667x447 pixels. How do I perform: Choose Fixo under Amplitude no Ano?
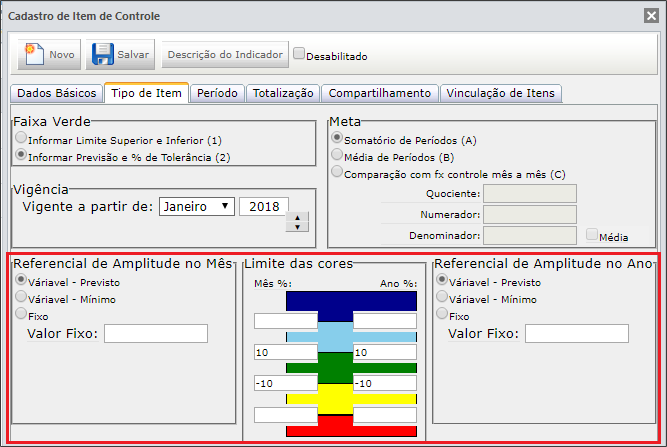click(442, 313)
